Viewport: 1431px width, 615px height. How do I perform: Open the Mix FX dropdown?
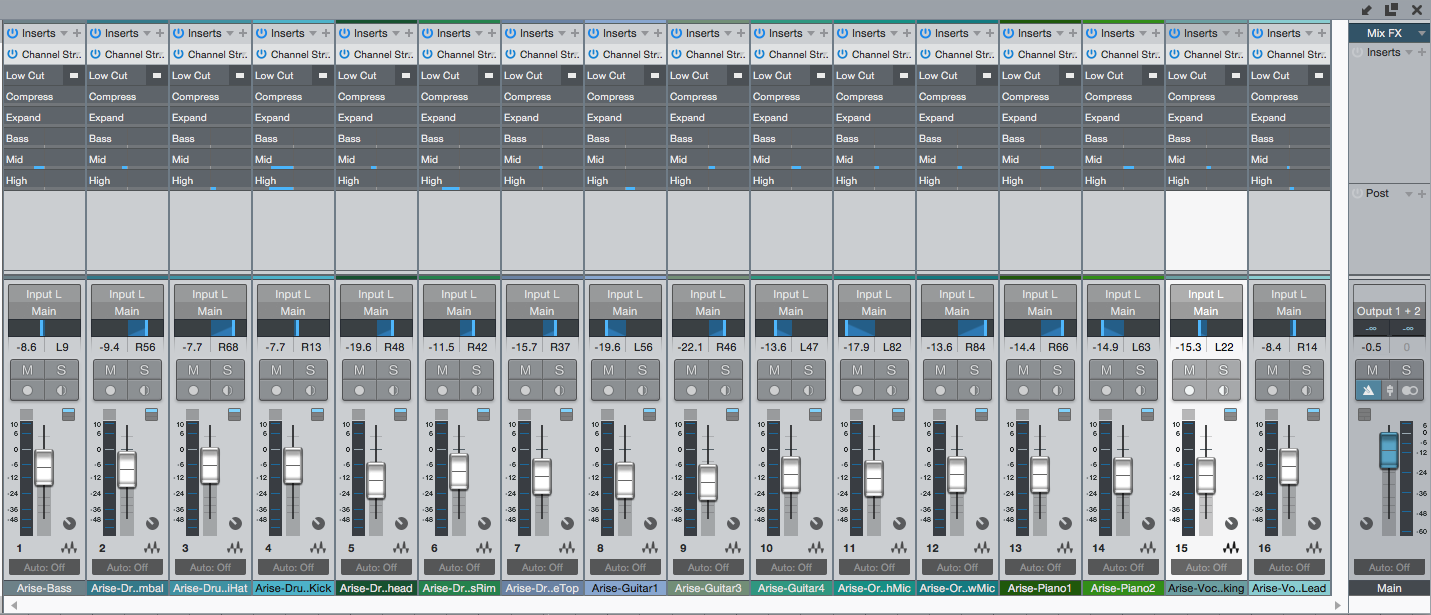click(x=1422, y=33)
